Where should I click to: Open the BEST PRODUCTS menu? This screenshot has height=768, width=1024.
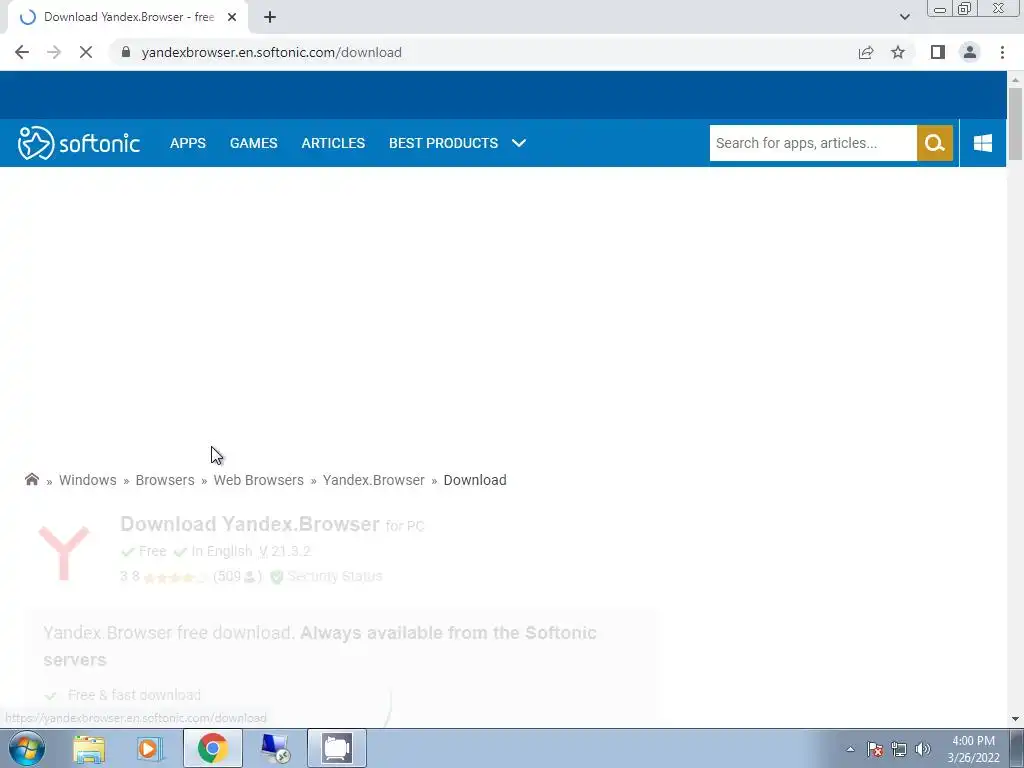pyautogui.click(x=443, y=143)
